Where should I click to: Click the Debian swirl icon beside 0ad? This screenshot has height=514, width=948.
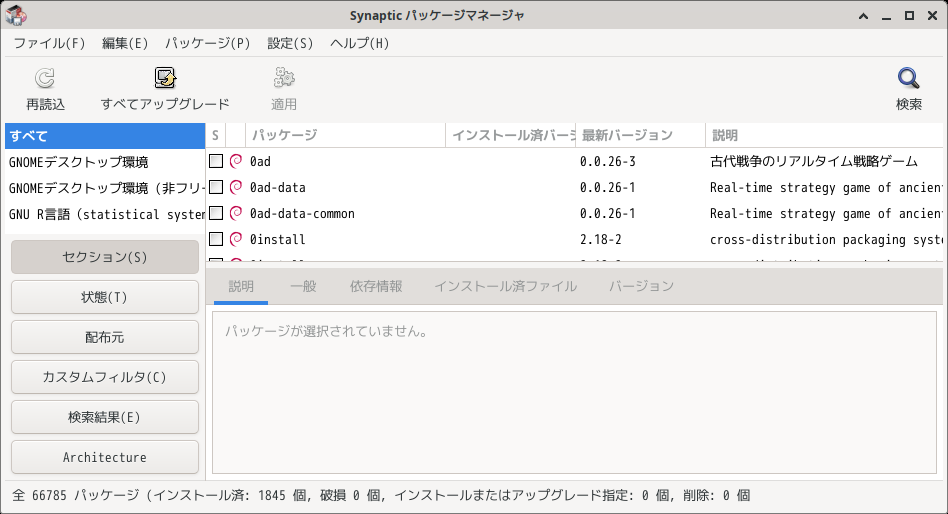[x=236, y=161]
